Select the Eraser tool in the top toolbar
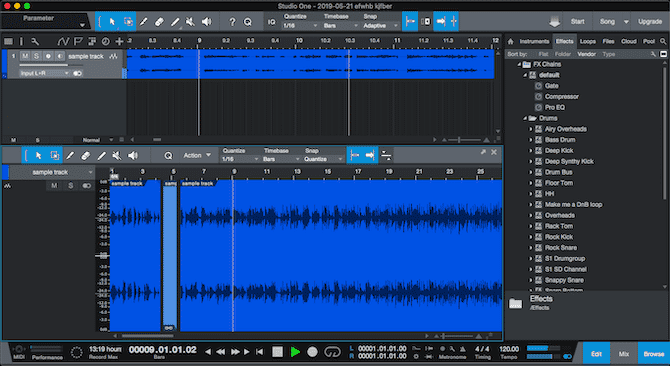 [x=159, y=22]
